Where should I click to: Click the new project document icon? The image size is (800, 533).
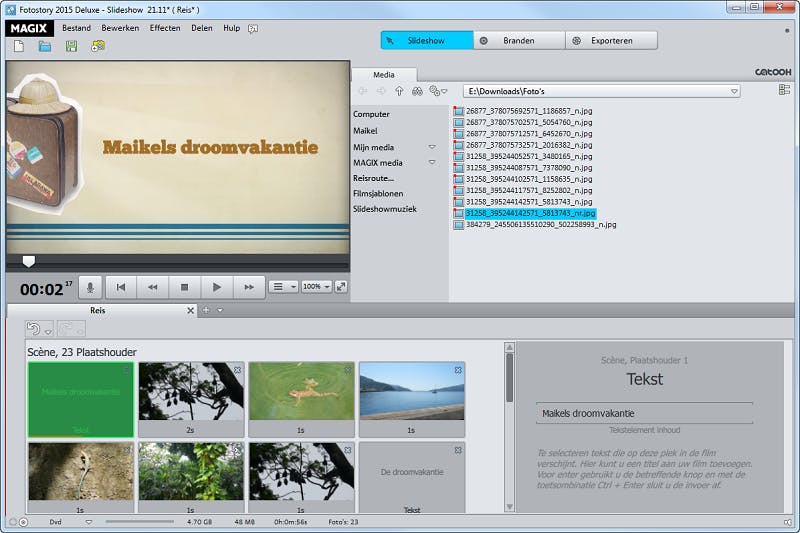pos(19,46)
